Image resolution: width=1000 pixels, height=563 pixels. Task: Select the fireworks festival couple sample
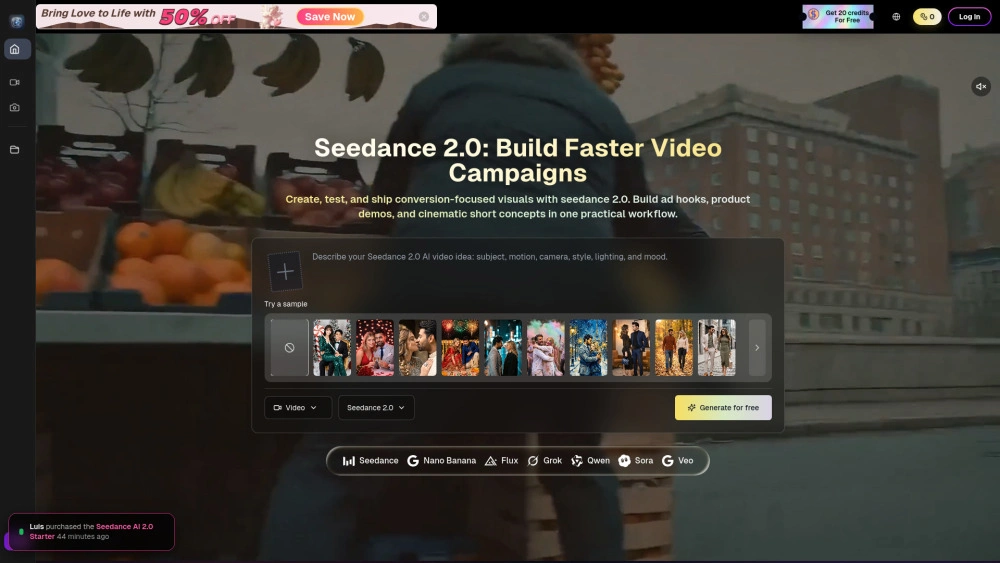click(460, 347)
